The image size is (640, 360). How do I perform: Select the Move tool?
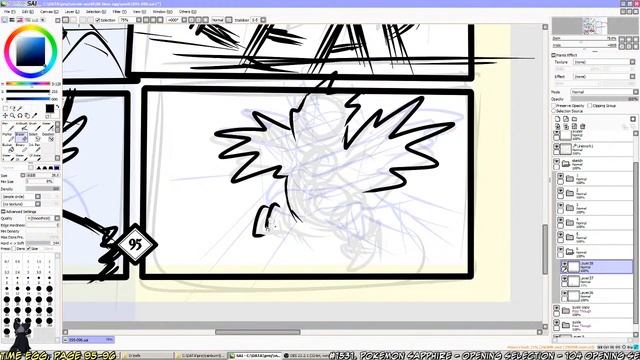5,116
